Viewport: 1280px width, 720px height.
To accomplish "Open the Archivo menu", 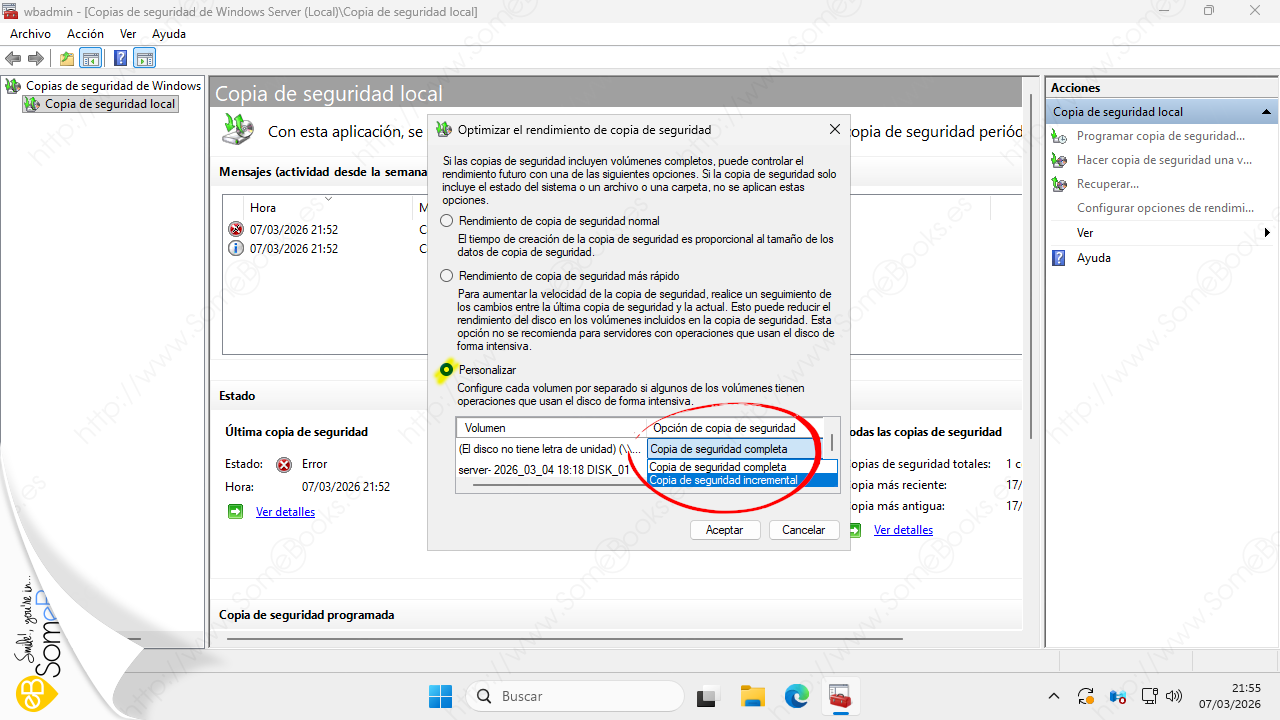I will [x=30, y=34].
